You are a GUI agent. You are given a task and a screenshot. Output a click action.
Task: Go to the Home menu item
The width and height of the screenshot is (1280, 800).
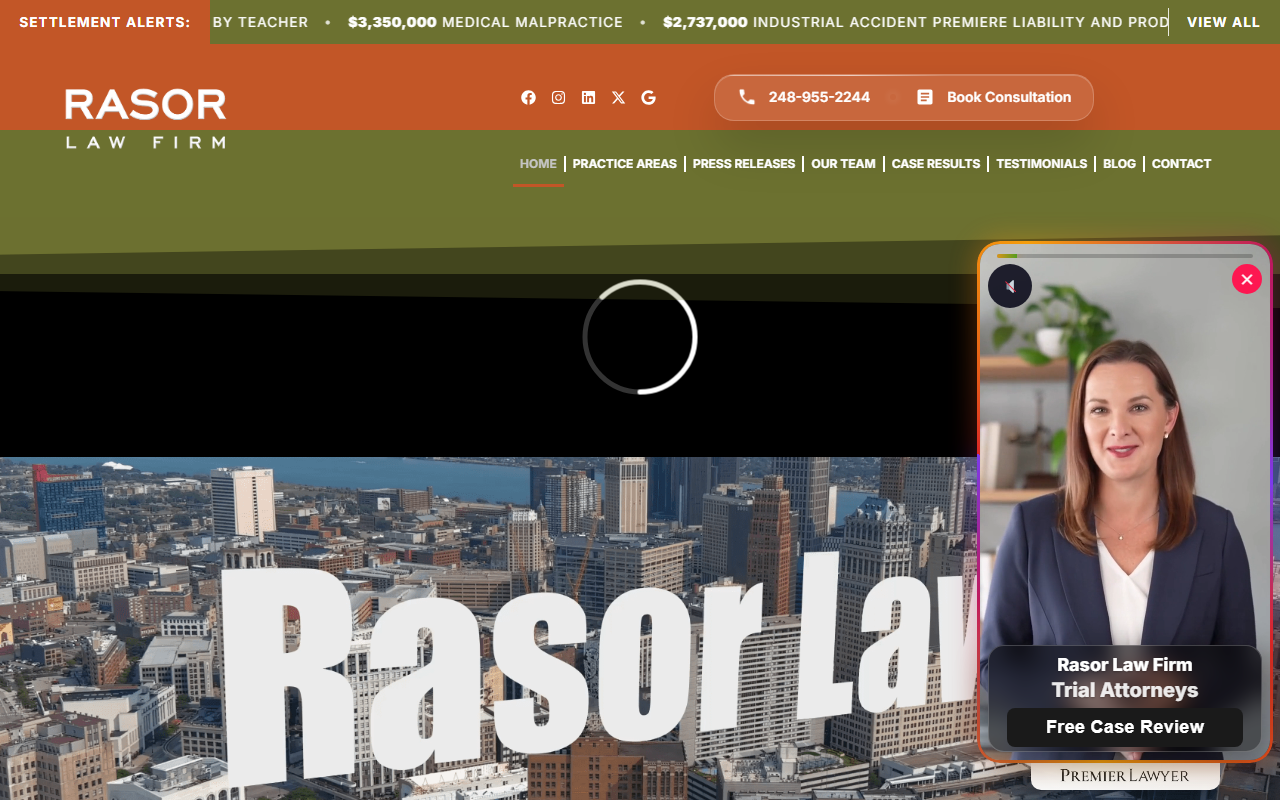[538, 164]
